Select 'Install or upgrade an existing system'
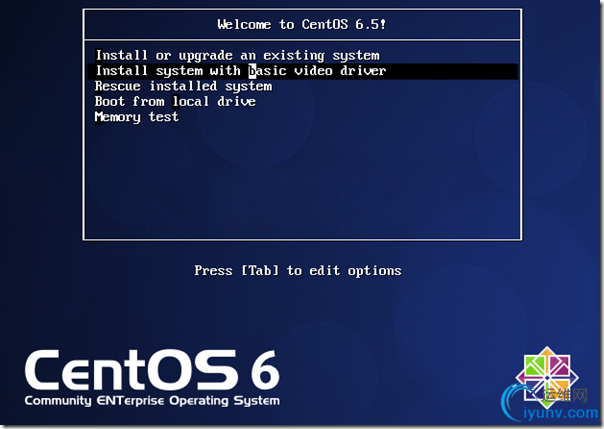The width and height of the screenshot is (604, 429). click(x=237, y=56)
